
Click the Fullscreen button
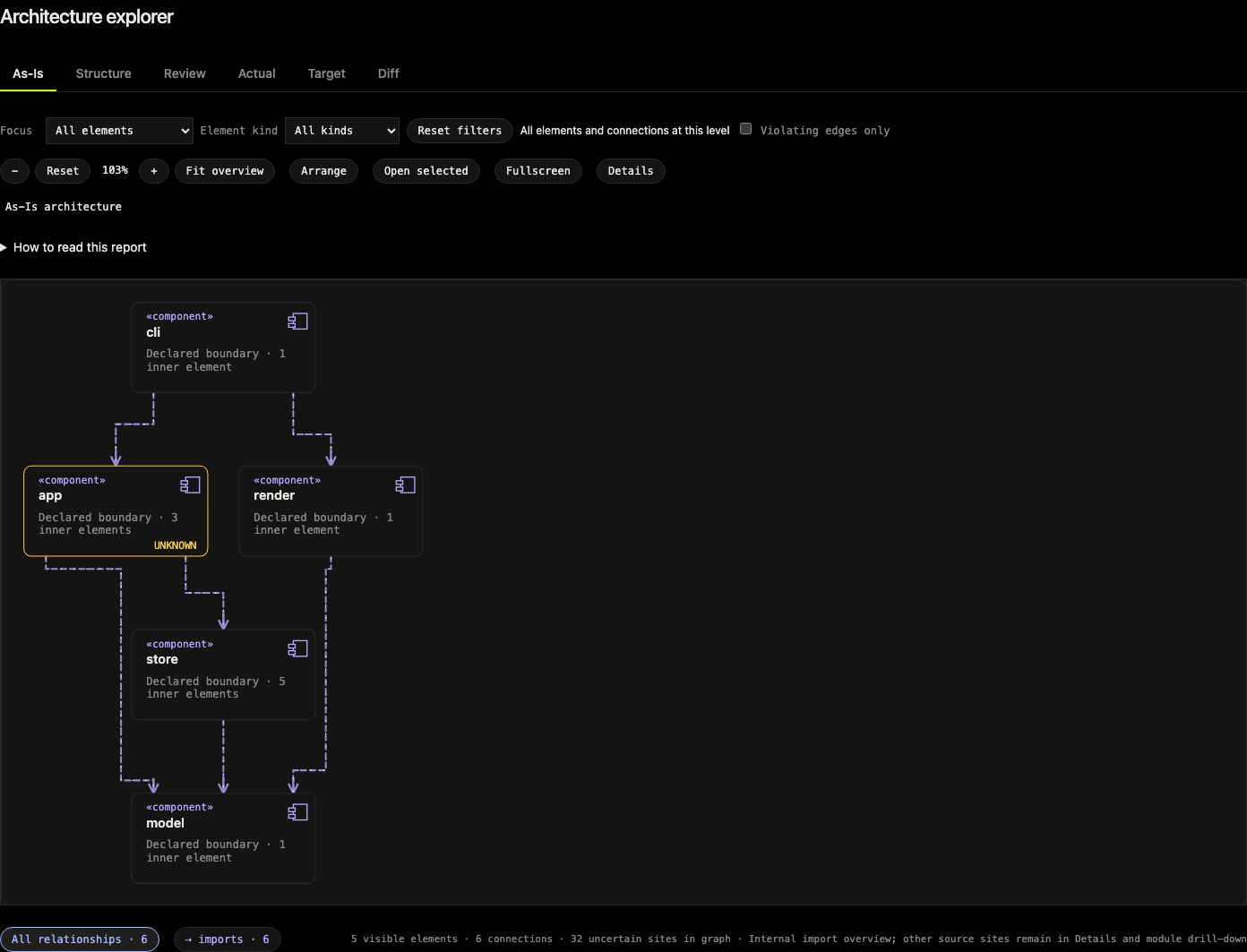pos(537,171)
